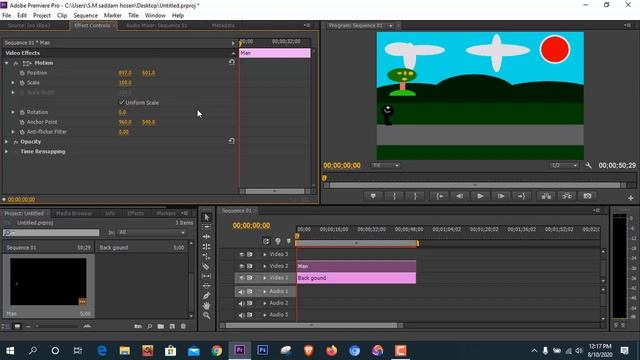This screenshot has width=640, height=360.
Task: Click the Extract button in Program monitor
Action: pyautogui.click(x=567, y=196)
